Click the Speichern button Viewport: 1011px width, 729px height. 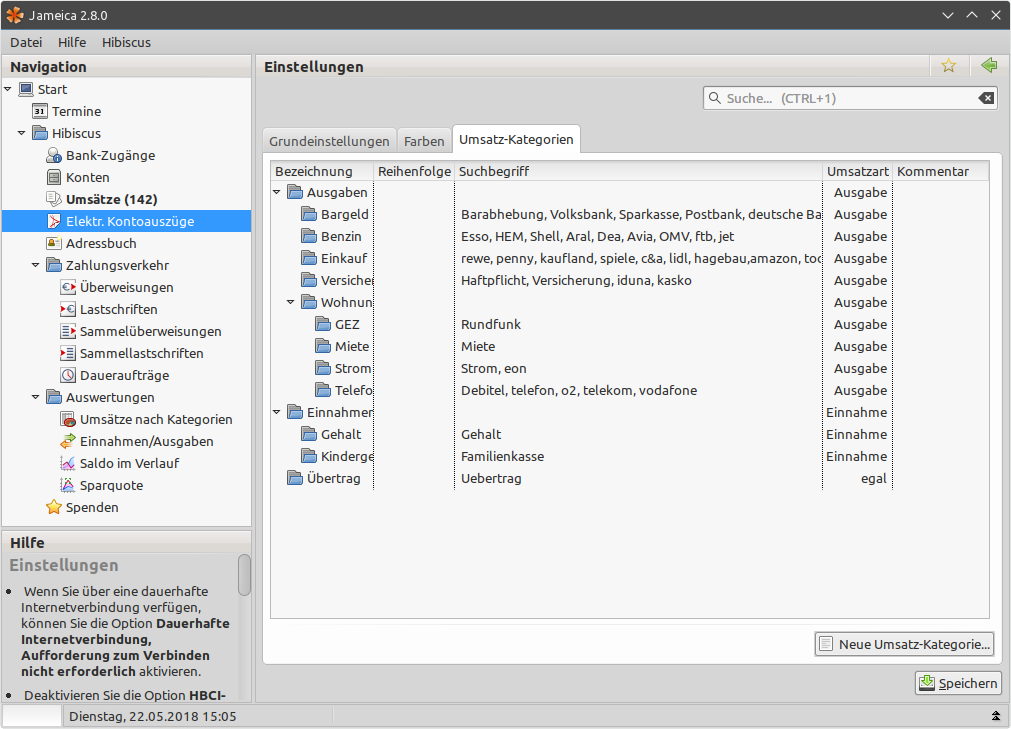point(958,683)
